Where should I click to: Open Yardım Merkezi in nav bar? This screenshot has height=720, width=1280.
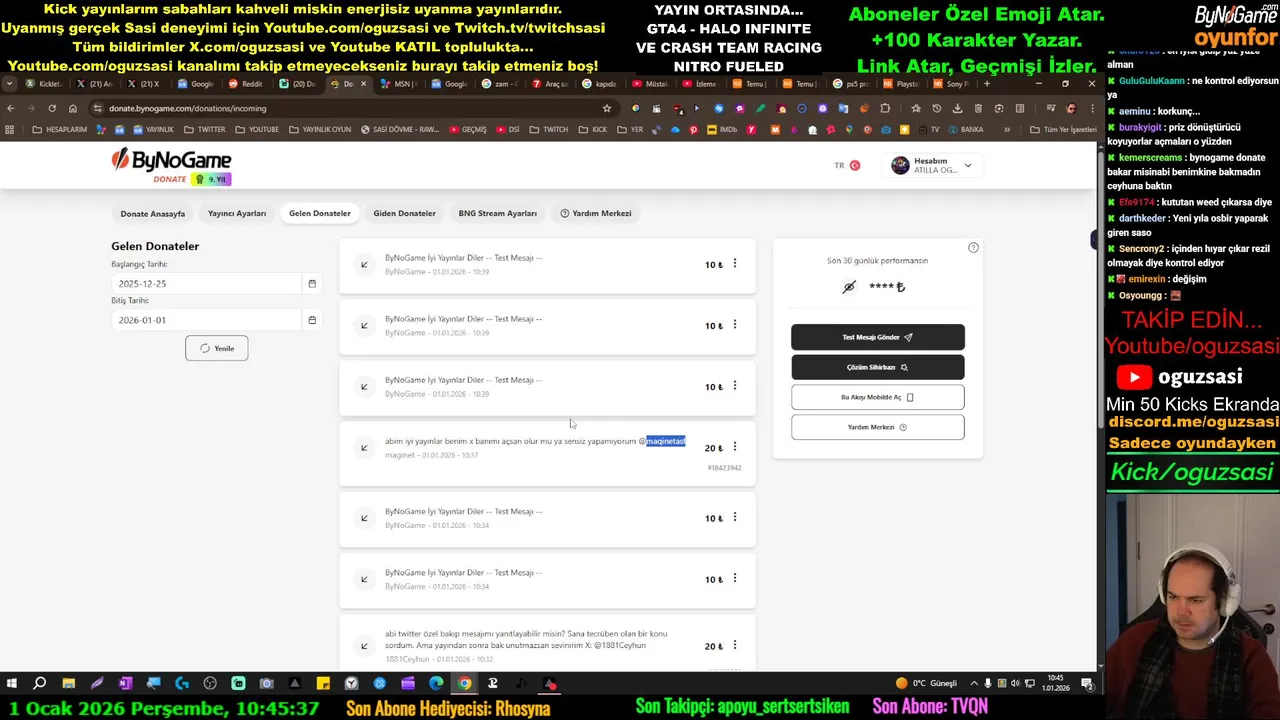pyautogui.click(x=596, y=213)
